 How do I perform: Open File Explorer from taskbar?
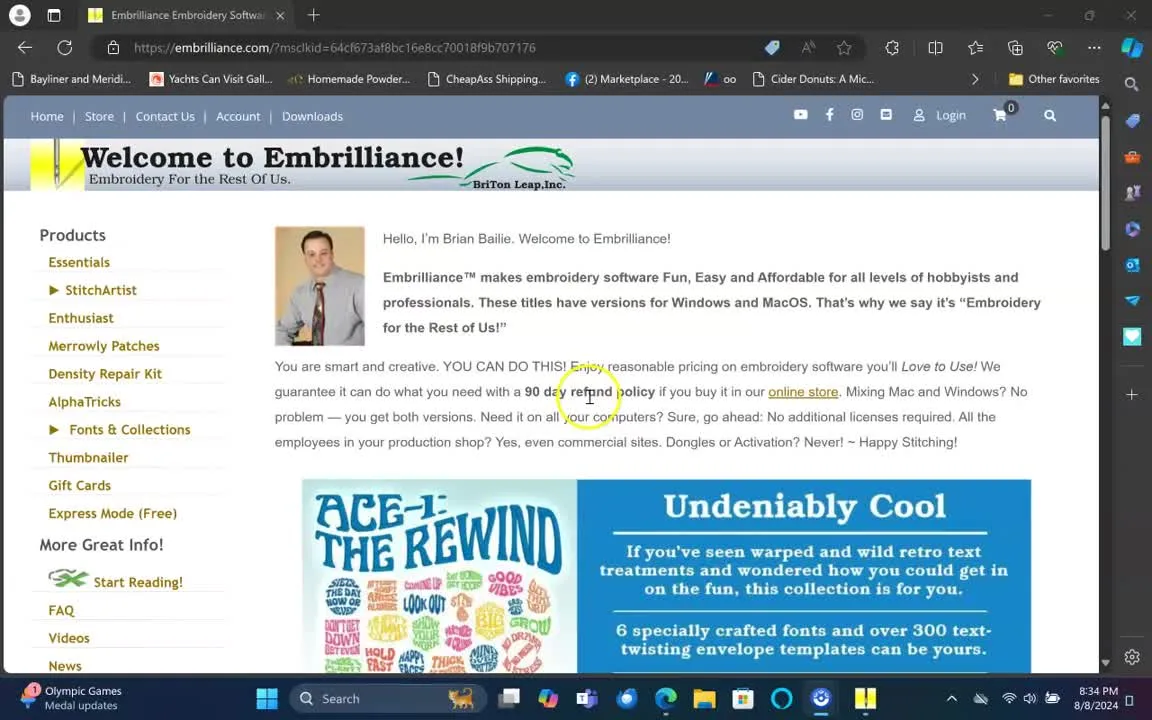[x=704, y=699]
